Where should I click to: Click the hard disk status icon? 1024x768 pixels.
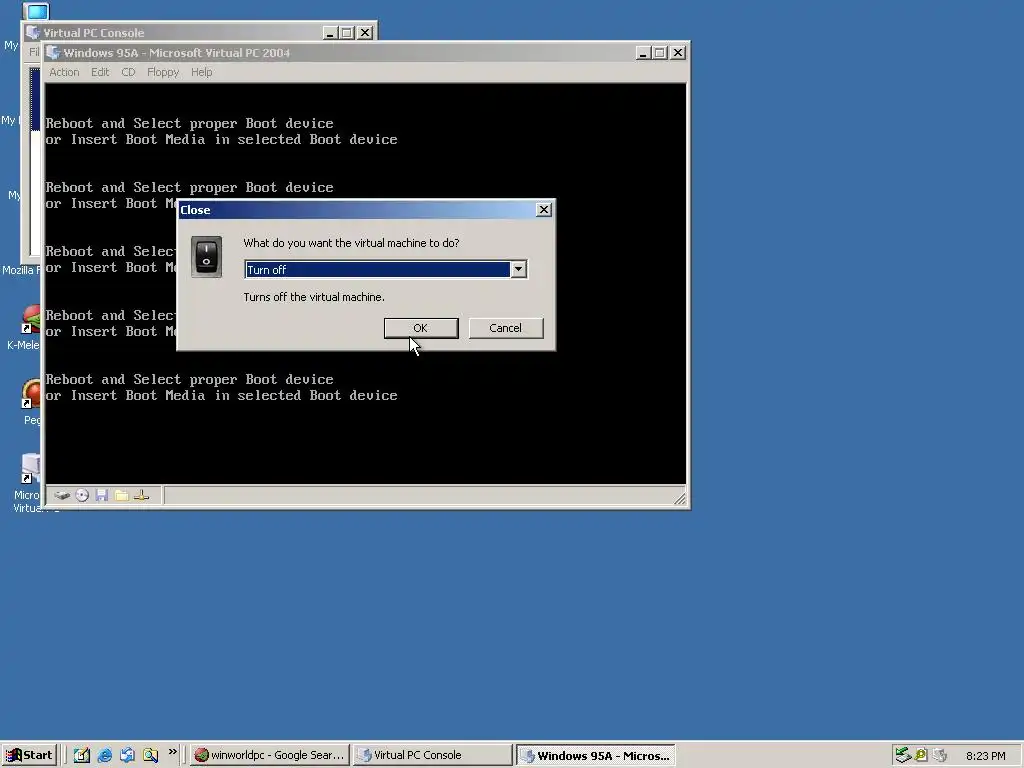(x=62, y=496)
